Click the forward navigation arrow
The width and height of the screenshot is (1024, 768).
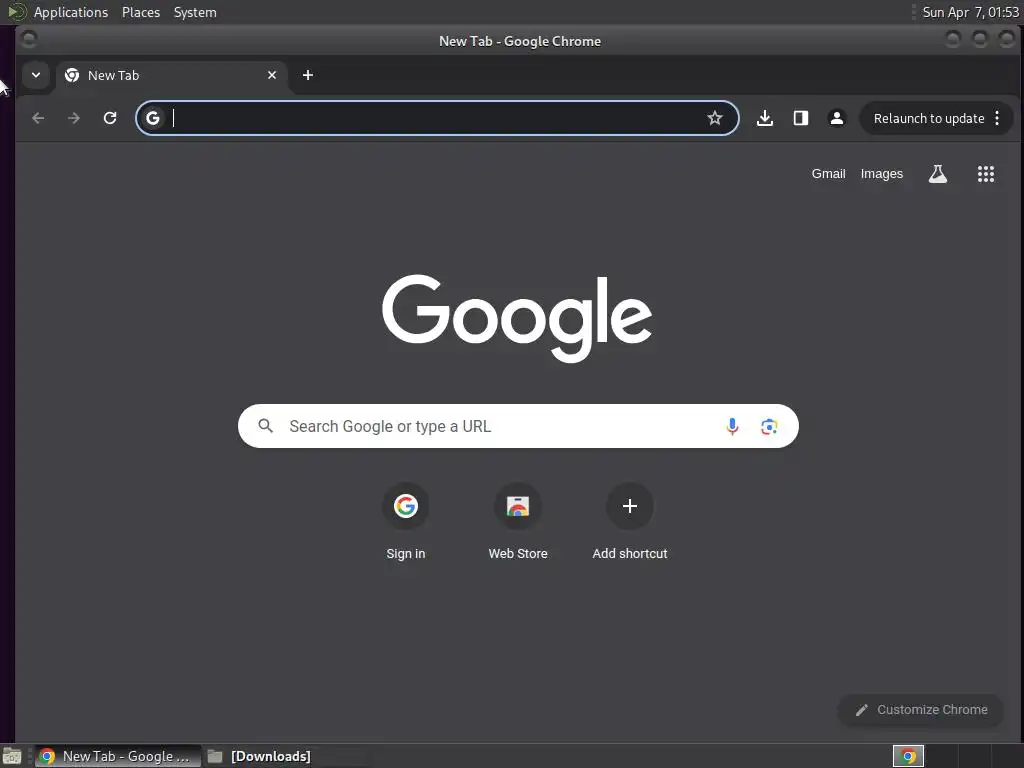click(74, 118)
